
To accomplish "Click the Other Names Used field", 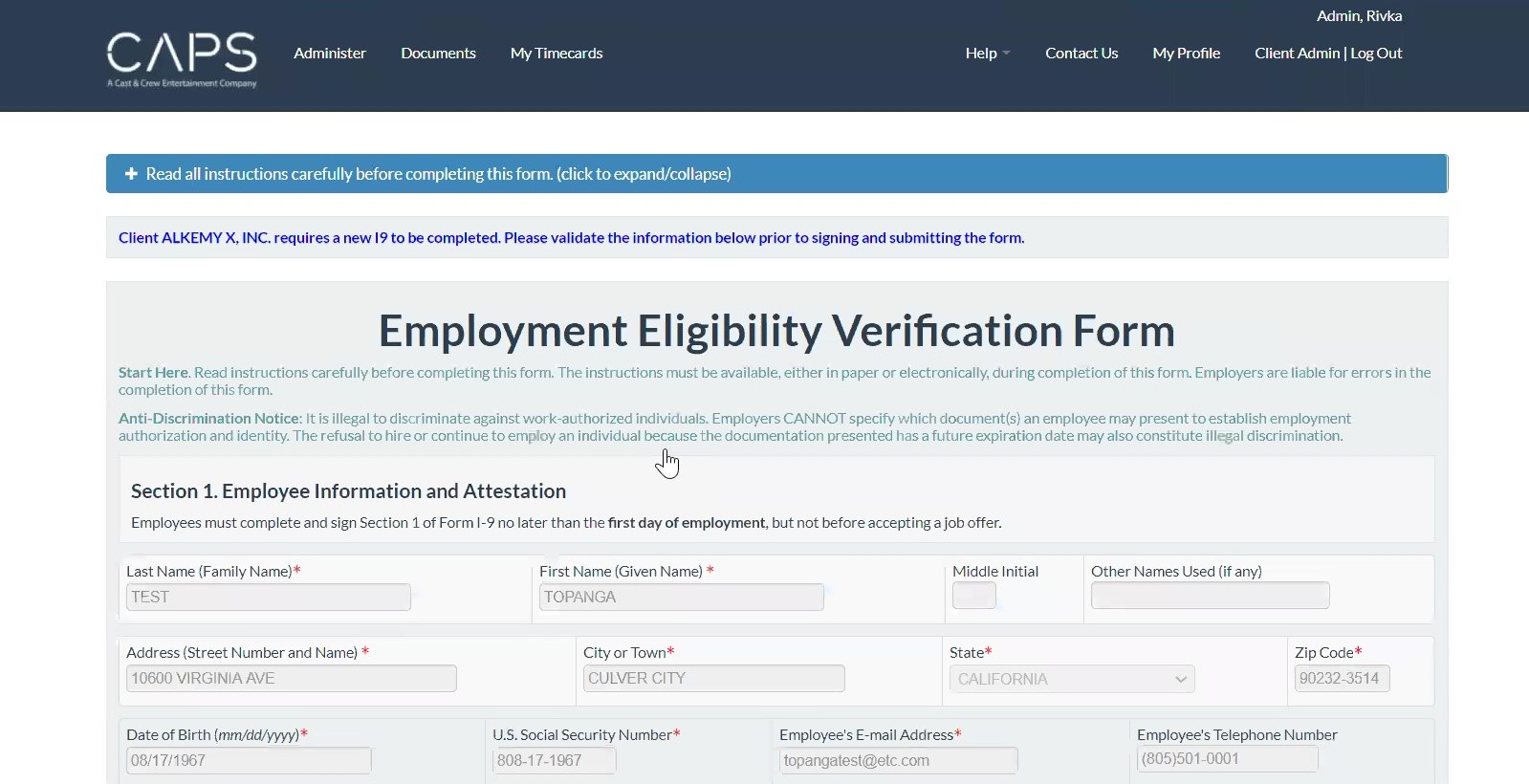I will click(1210, 597).
